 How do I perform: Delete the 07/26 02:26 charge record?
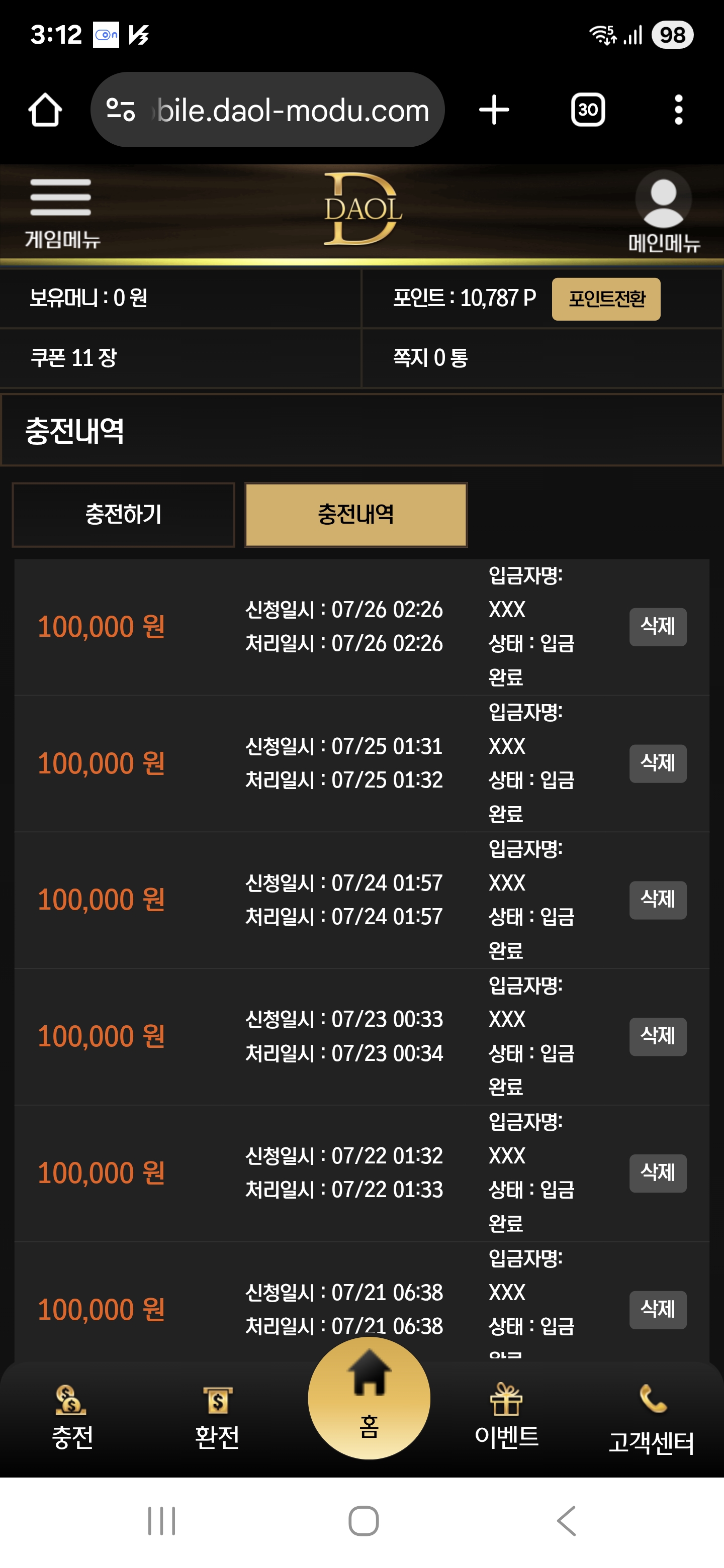tap(658, 626)
